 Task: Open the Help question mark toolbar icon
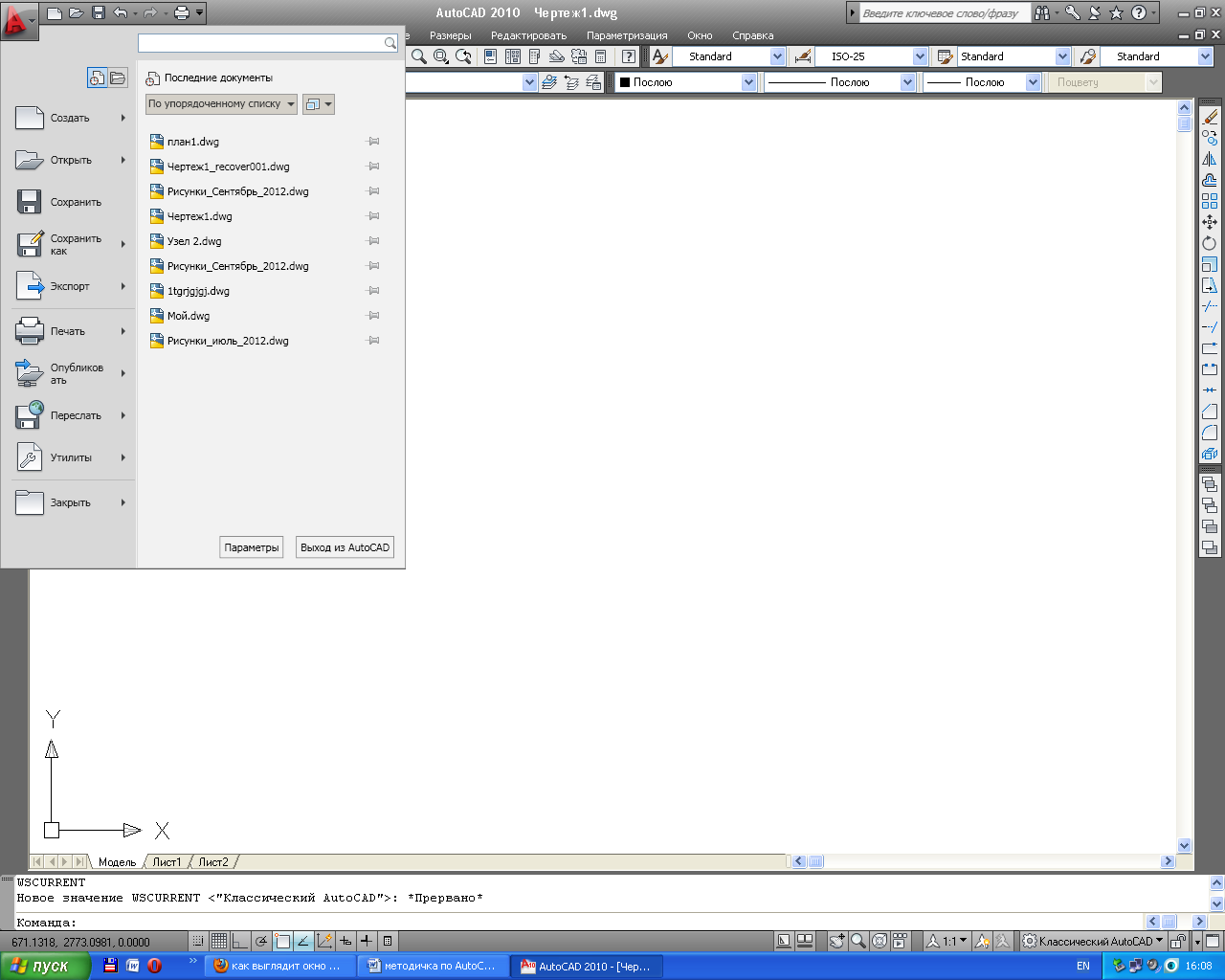(628, 56)
